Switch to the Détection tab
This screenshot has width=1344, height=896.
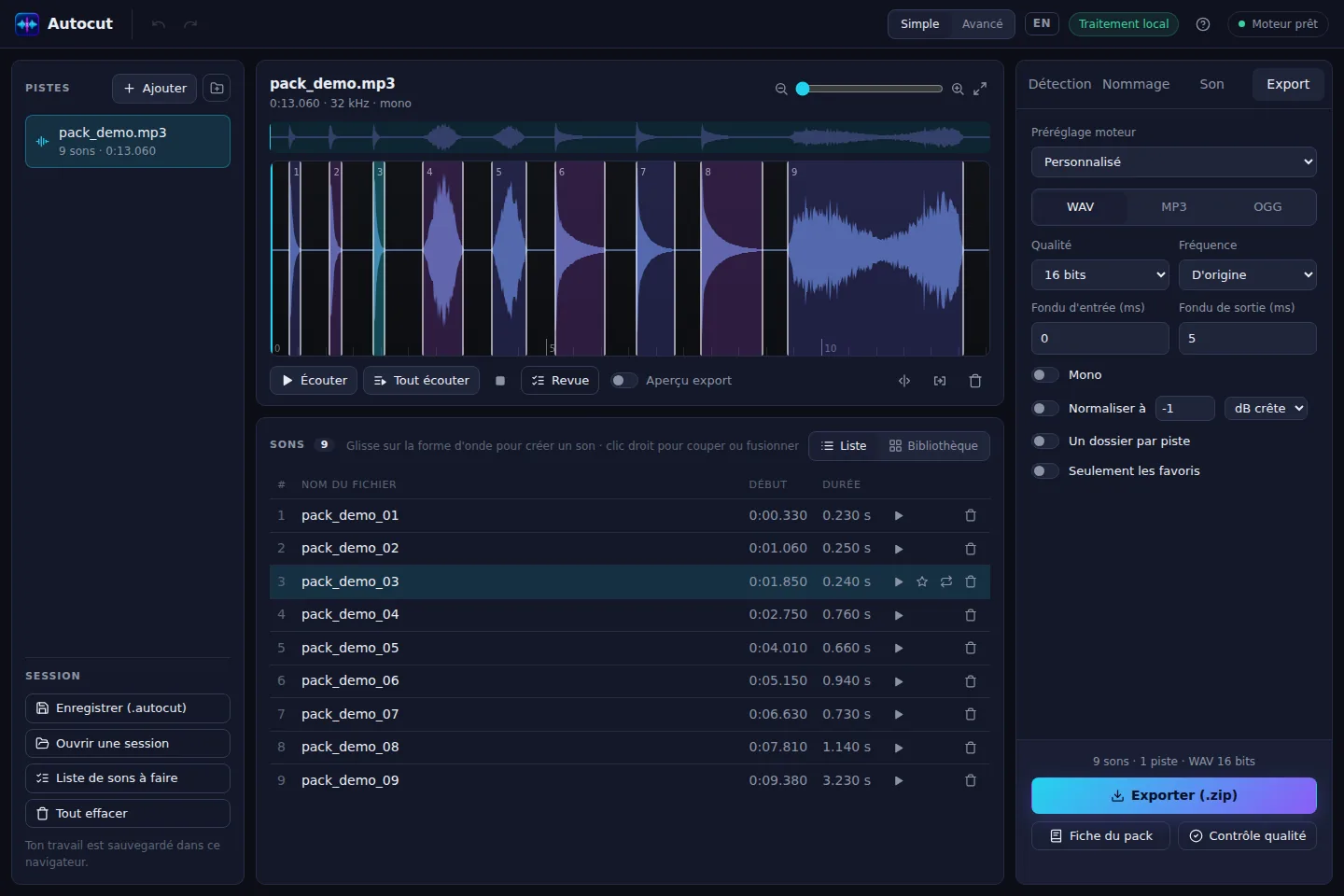tap(1059, 84)
